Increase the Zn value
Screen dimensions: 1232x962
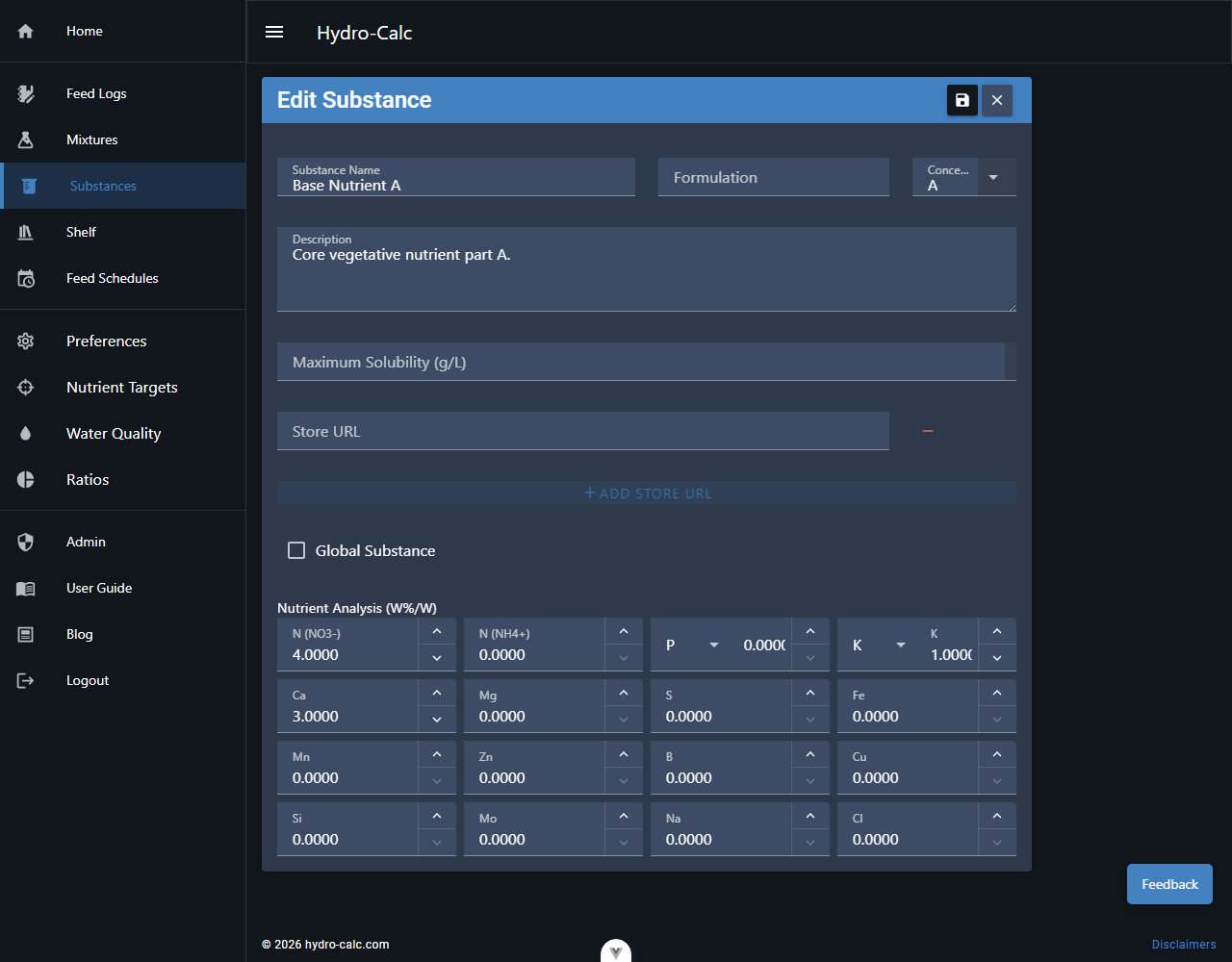[x=624, y=754]
